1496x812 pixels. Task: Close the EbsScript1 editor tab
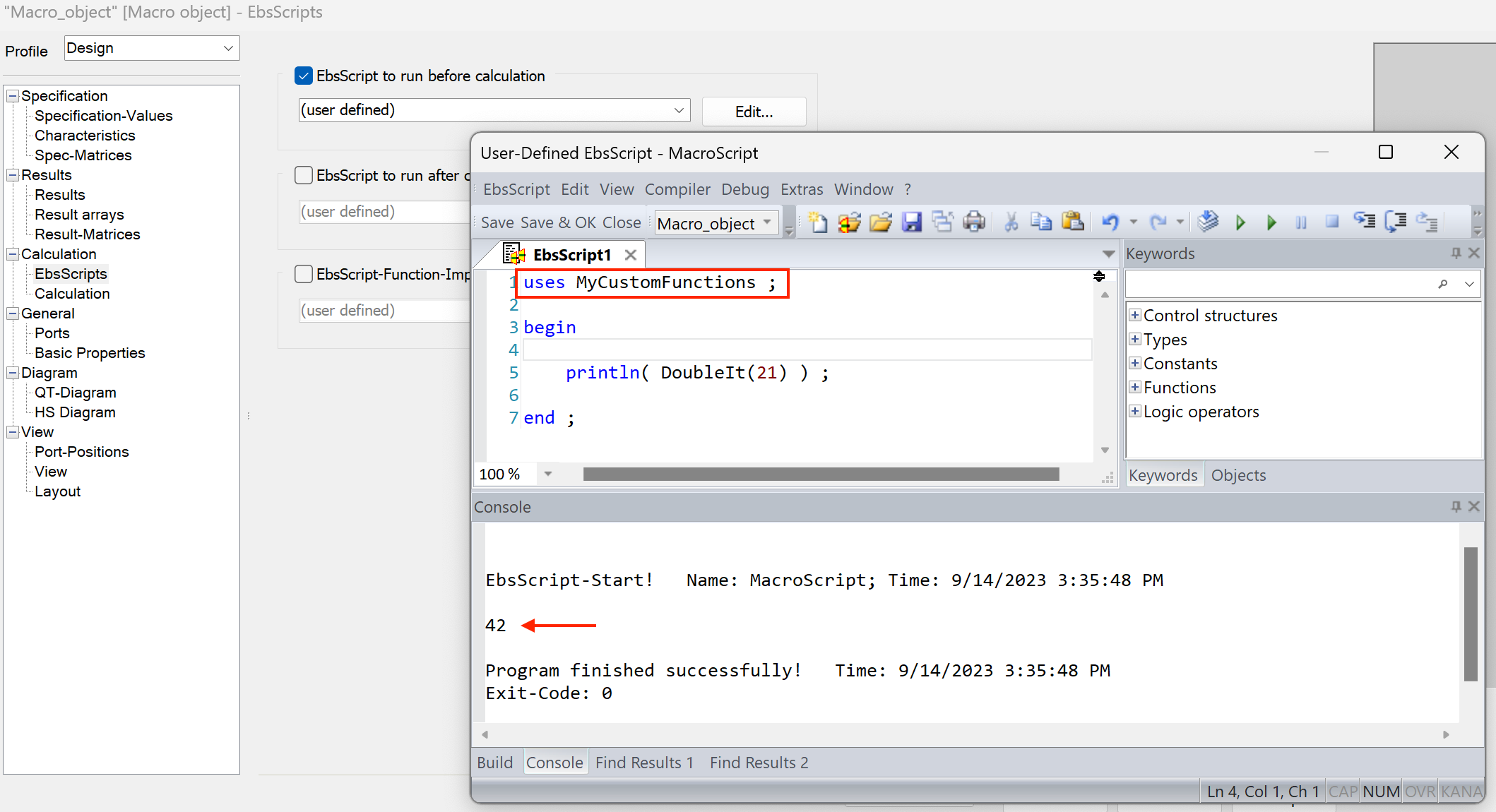630,255
